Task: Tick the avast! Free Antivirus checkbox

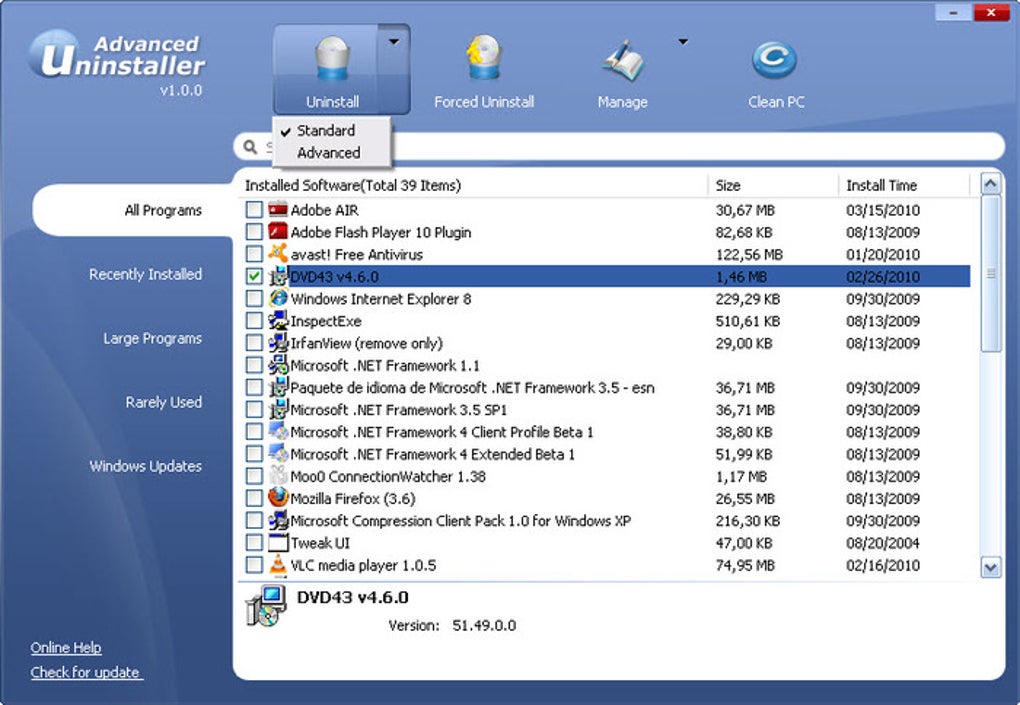Action: (254, 254)
